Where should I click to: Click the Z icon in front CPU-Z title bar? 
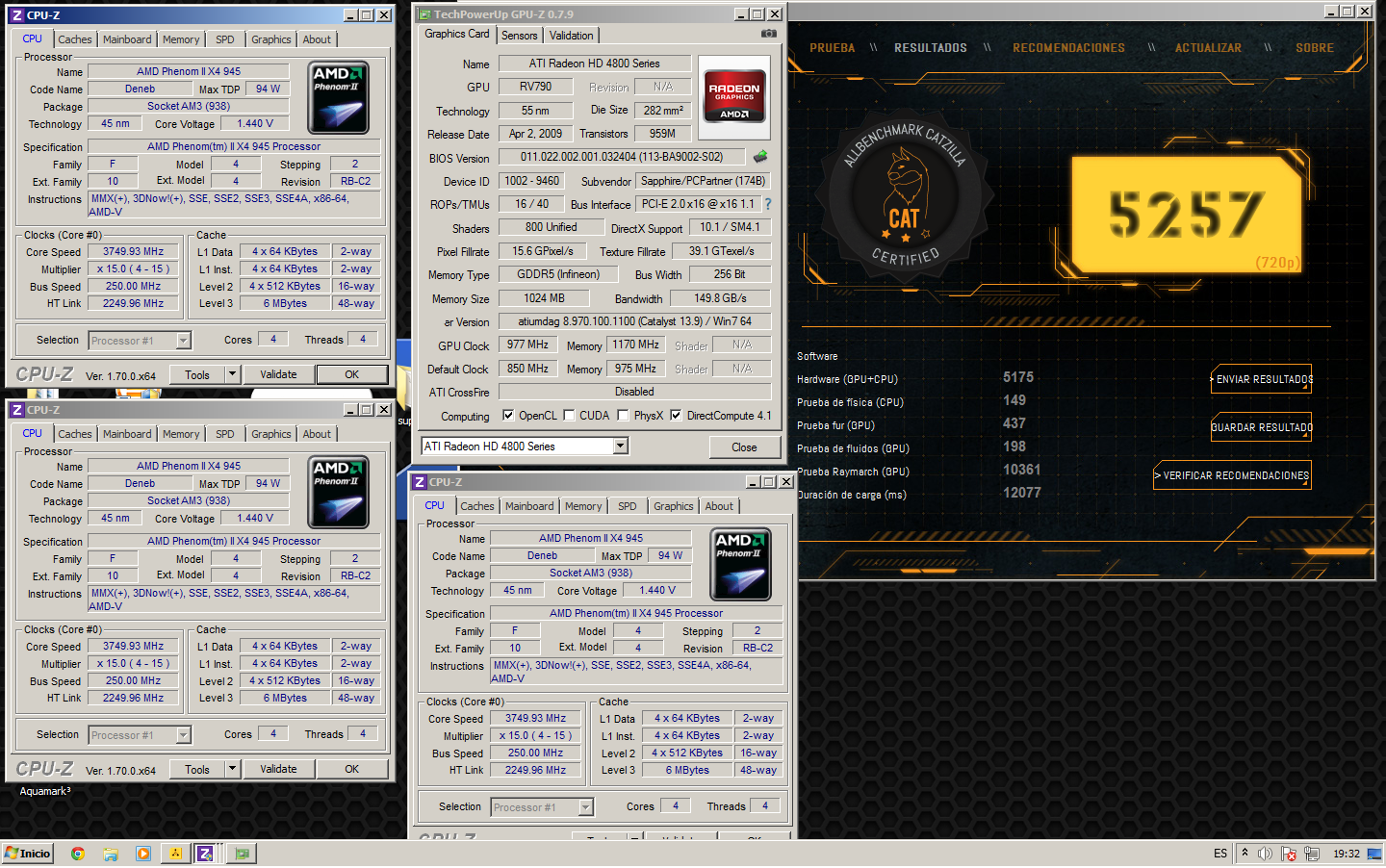[419, 481]
